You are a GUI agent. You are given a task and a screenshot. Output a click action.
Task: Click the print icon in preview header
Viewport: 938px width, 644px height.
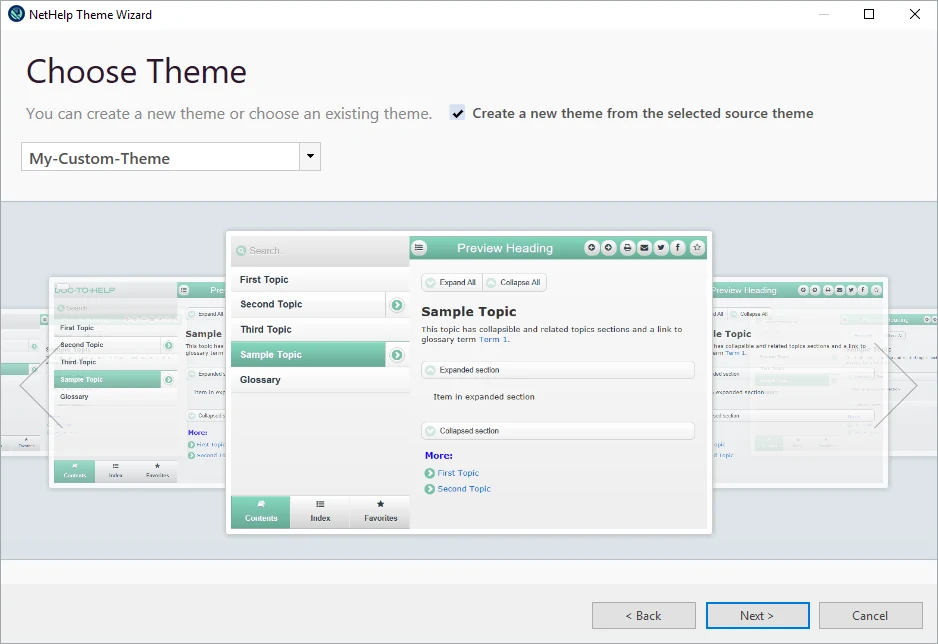[x=627, y=248]
